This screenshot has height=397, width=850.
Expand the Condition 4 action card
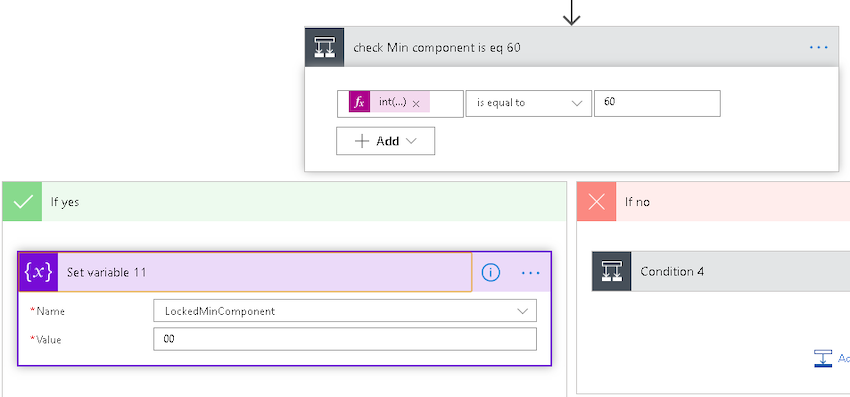point(721,271)
